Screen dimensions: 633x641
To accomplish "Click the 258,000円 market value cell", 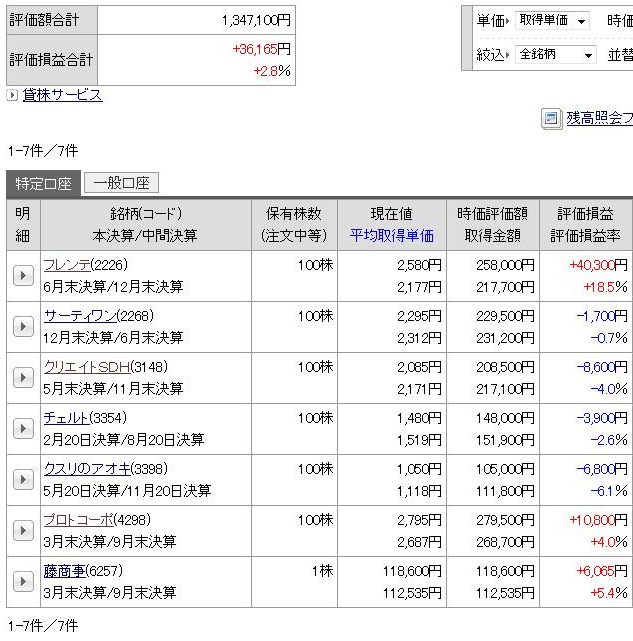I will click(505, 265).
